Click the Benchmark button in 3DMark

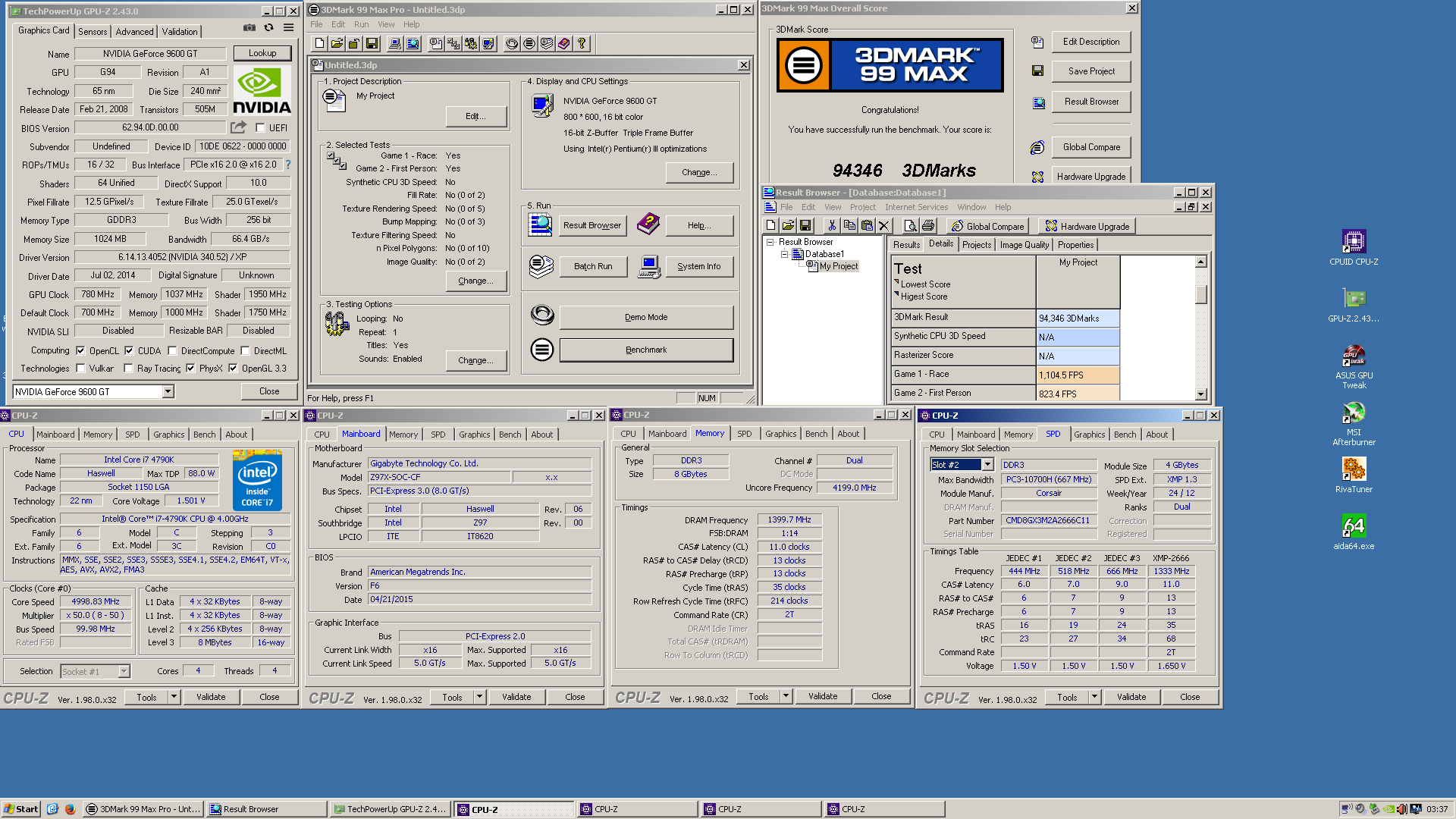coord(646,350)
